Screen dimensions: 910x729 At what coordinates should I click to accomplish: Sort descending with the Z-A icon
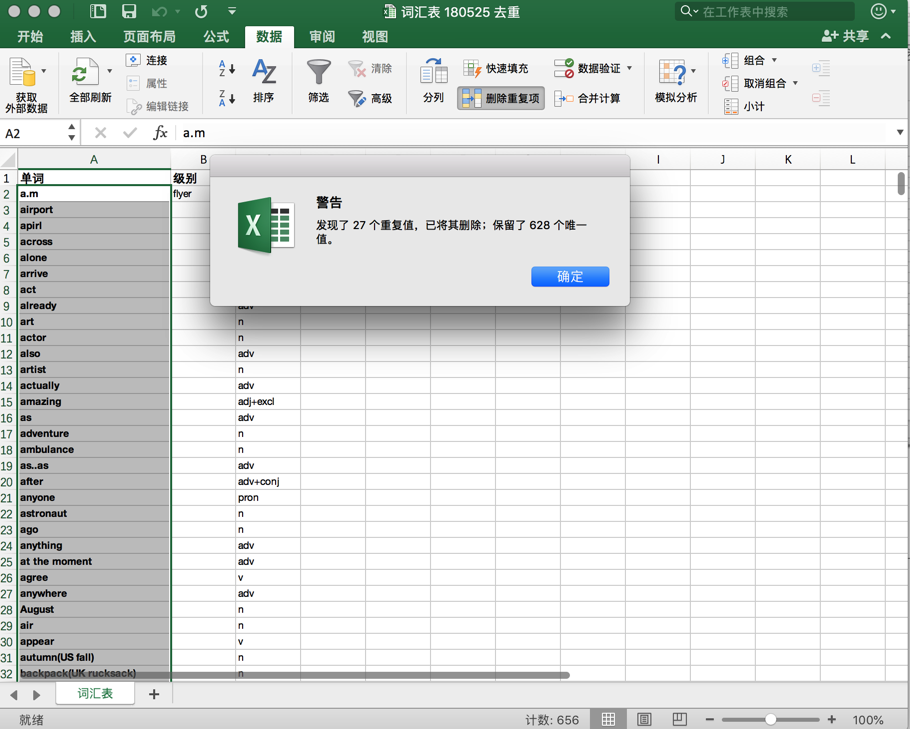coord(227,98)
